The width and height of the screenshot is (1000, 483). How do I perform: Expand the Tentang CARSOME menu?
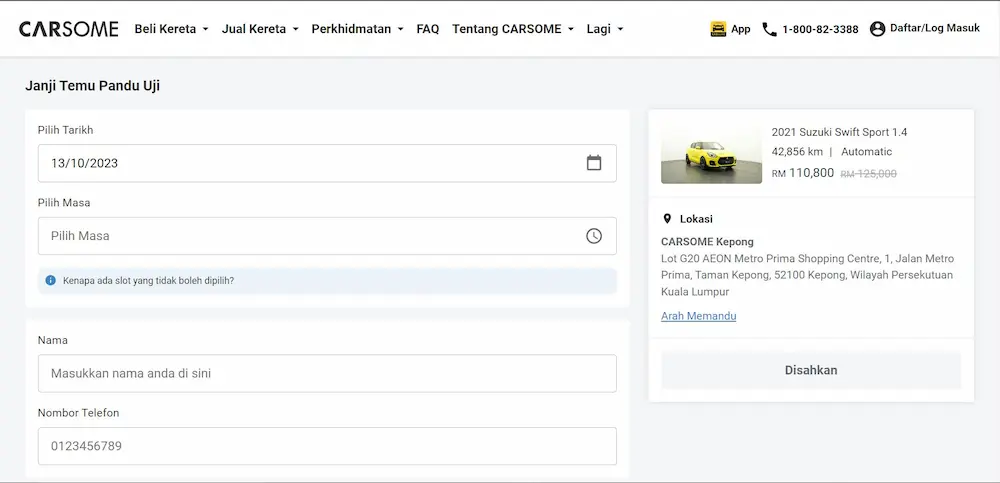(513, 29)
